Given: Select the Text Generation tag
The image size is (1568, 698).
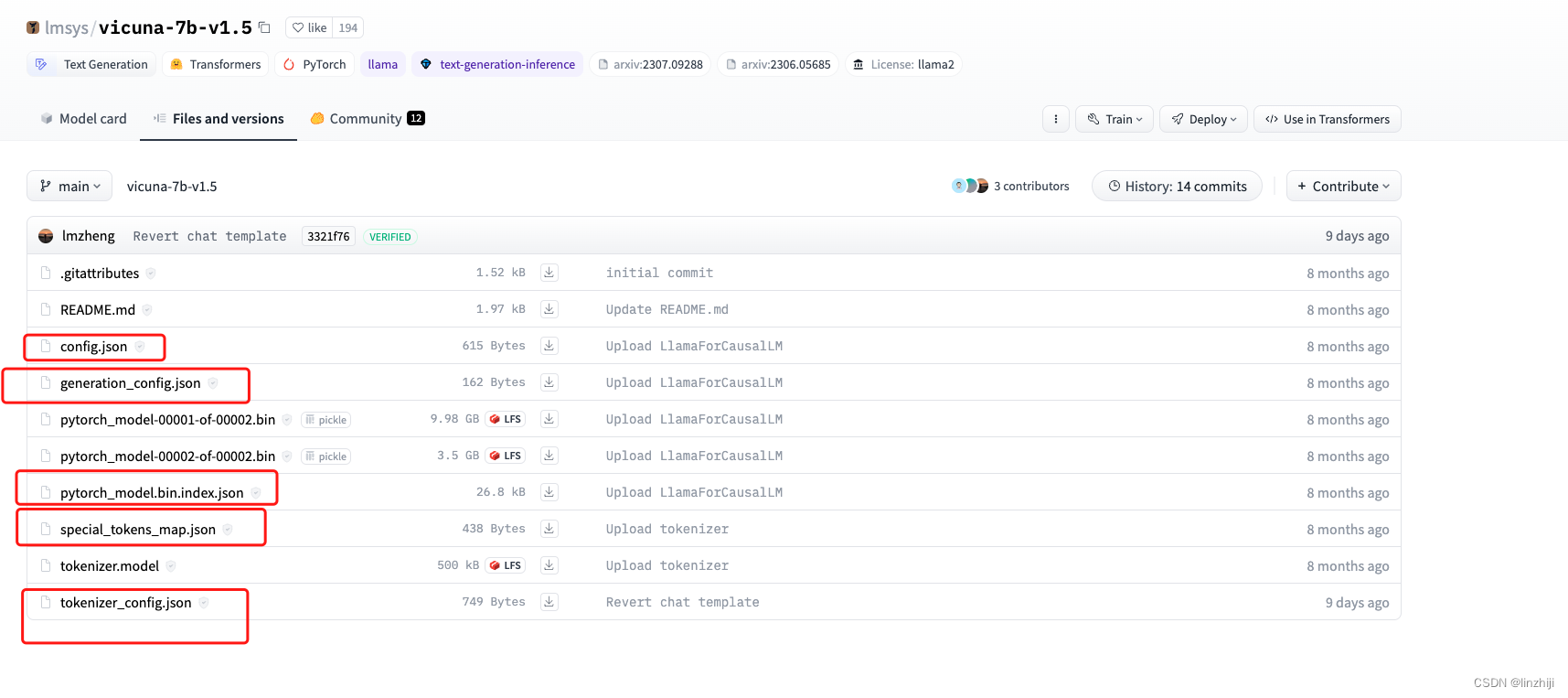Looking at the screenshot, I should coord(91,64).
